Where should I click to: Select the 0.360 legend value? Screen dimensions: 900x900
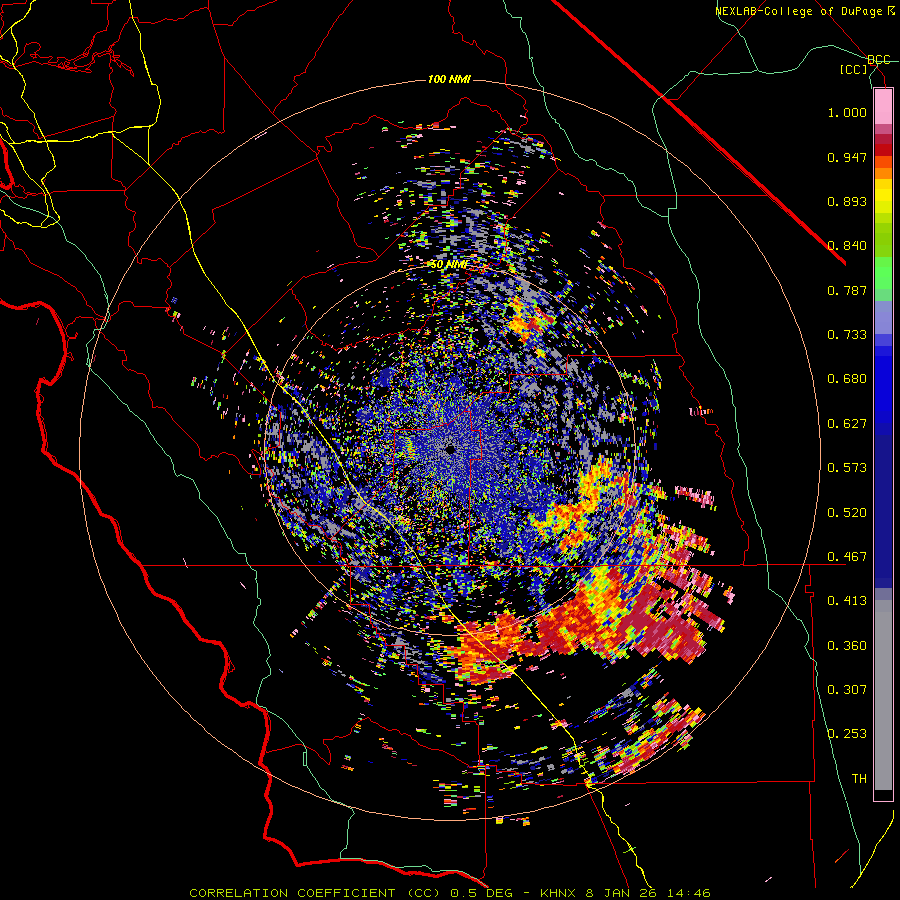[x=847, y=646]
